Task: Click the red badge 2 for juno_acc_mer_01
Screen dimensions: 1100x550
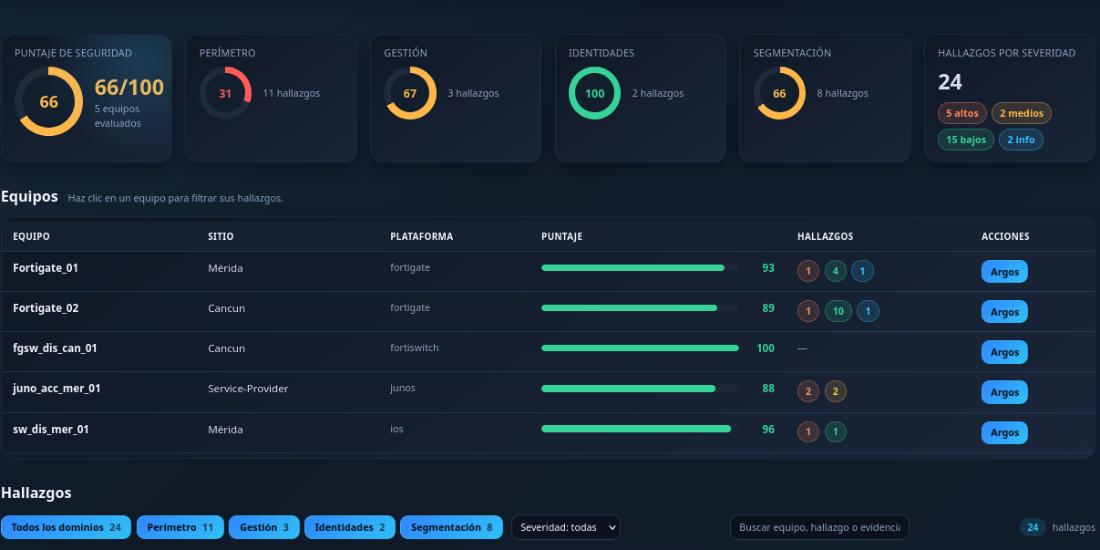Action: pyautogui.click(x=808, y=391)
